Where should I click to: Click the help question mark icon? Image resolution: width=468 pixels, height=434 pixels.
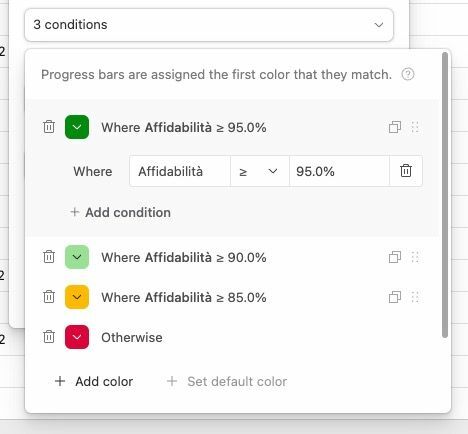point(408,74)
